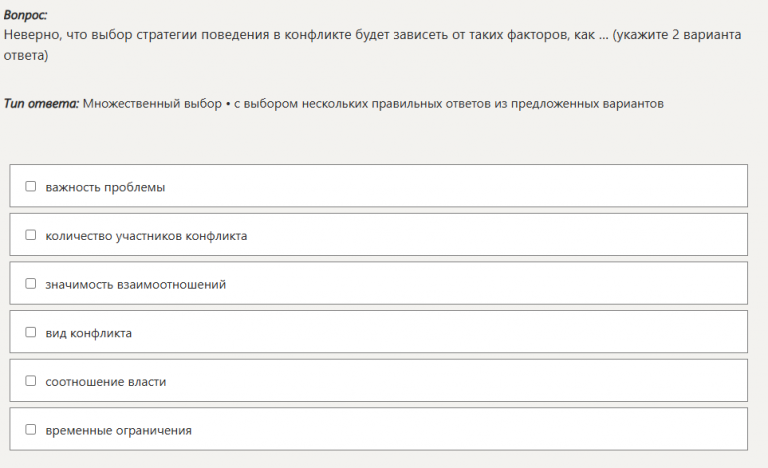
Task: Click the 'значимость взаимоотношений' label text
Action: tap(136, 284)
